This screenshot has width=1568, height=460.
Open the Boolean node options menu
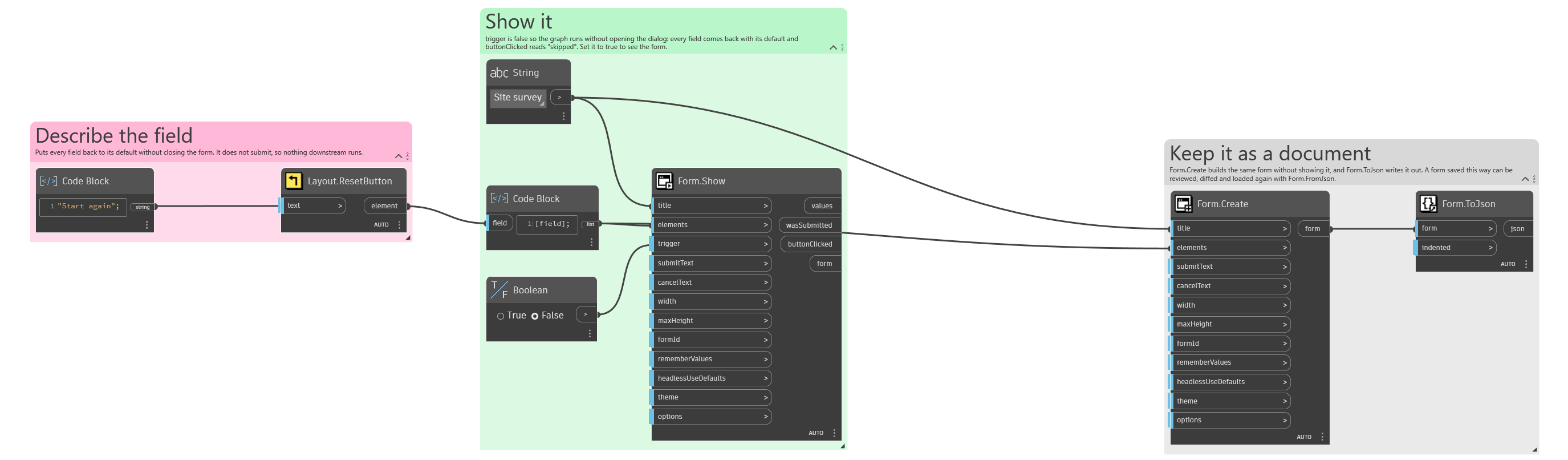[590, 333]
